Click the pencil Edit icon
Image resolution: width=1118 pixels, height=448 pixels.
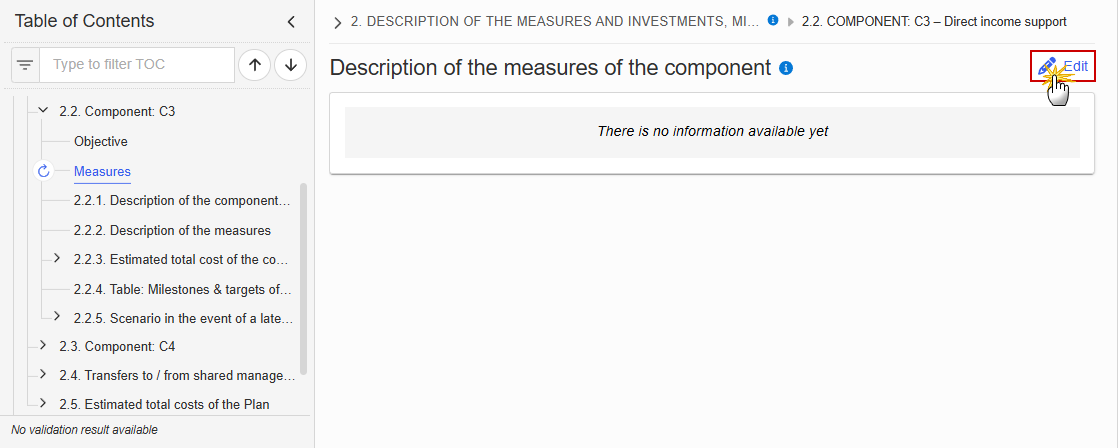(1047, 66)
